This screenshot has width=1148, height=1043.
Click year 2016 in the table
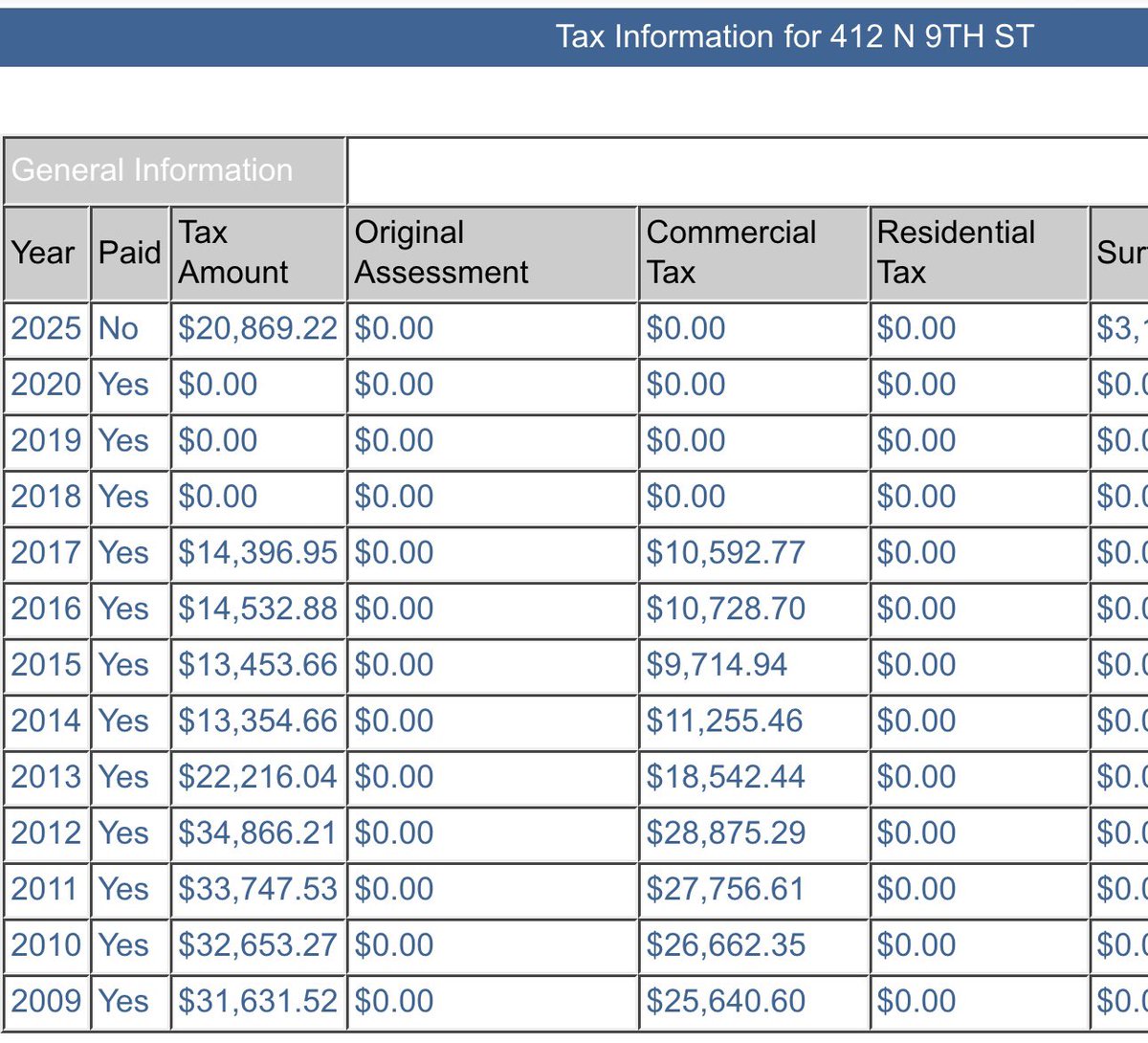(x=46, y=609)
